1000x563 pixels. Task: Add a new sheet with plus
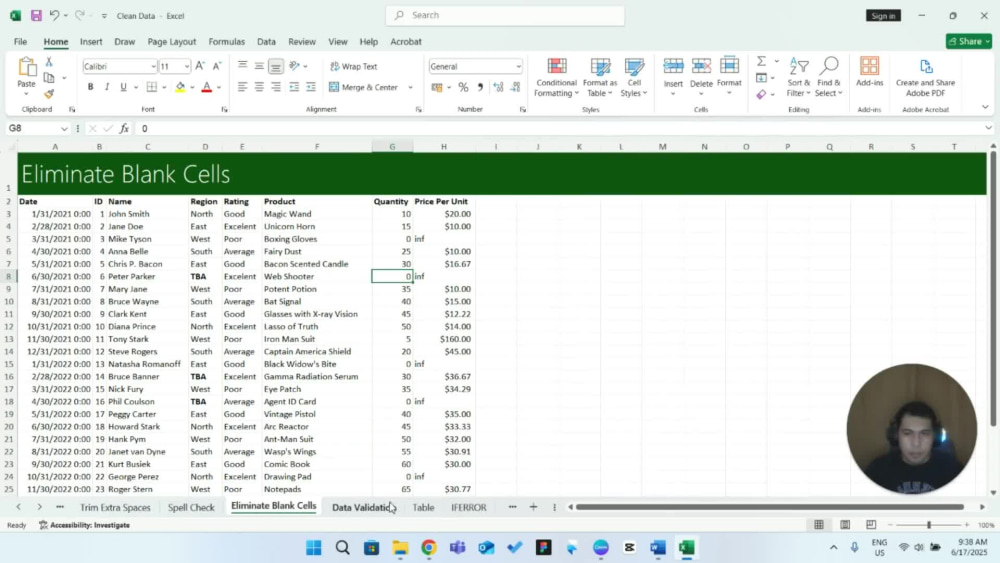pos(533,507)
